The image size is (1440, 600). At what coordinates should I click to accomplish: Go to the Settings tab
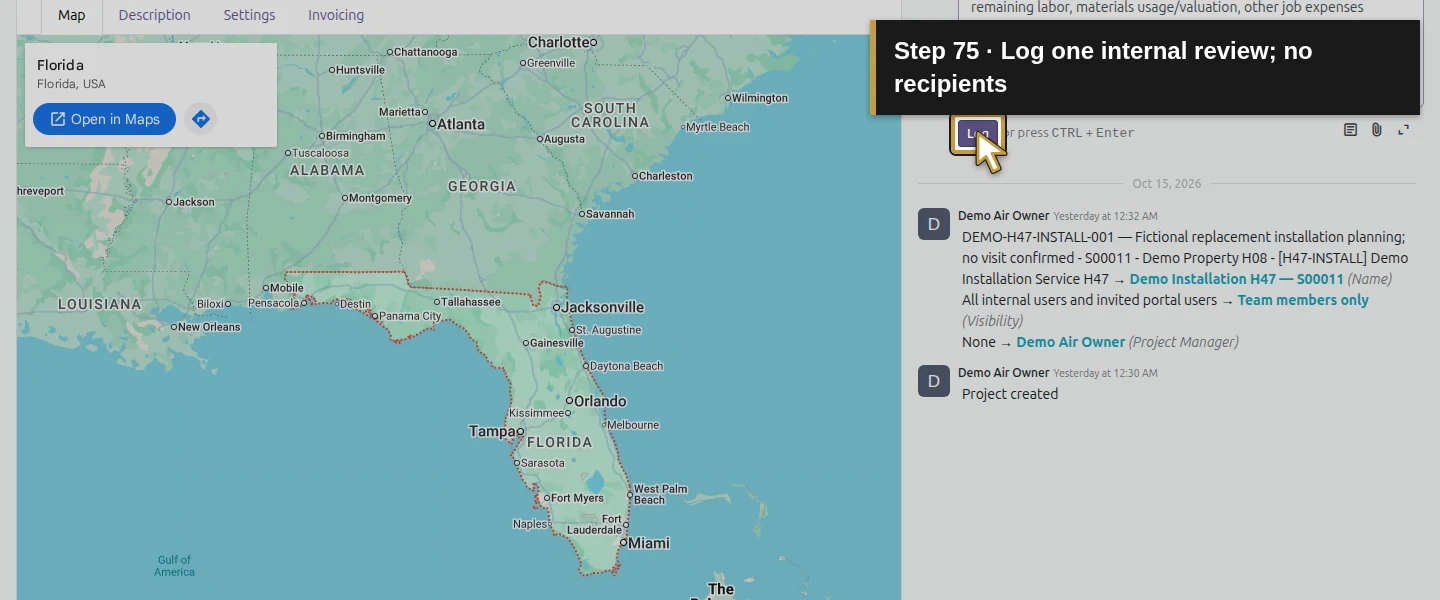pos(249,15)
